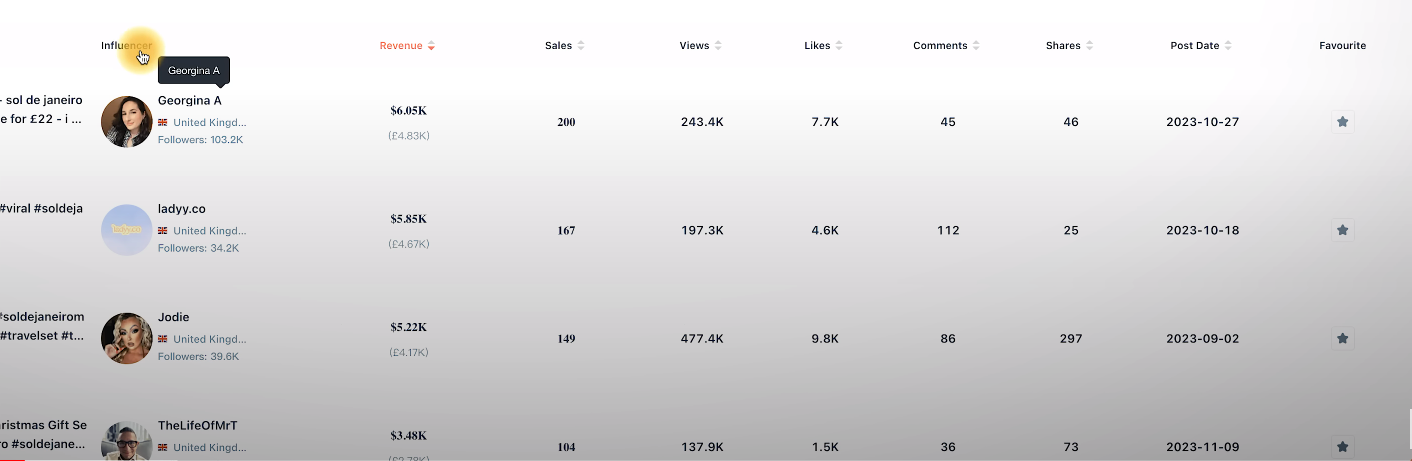
Task: Toggle the favourite star for ladyy.co
Action: coord(1343,230)
